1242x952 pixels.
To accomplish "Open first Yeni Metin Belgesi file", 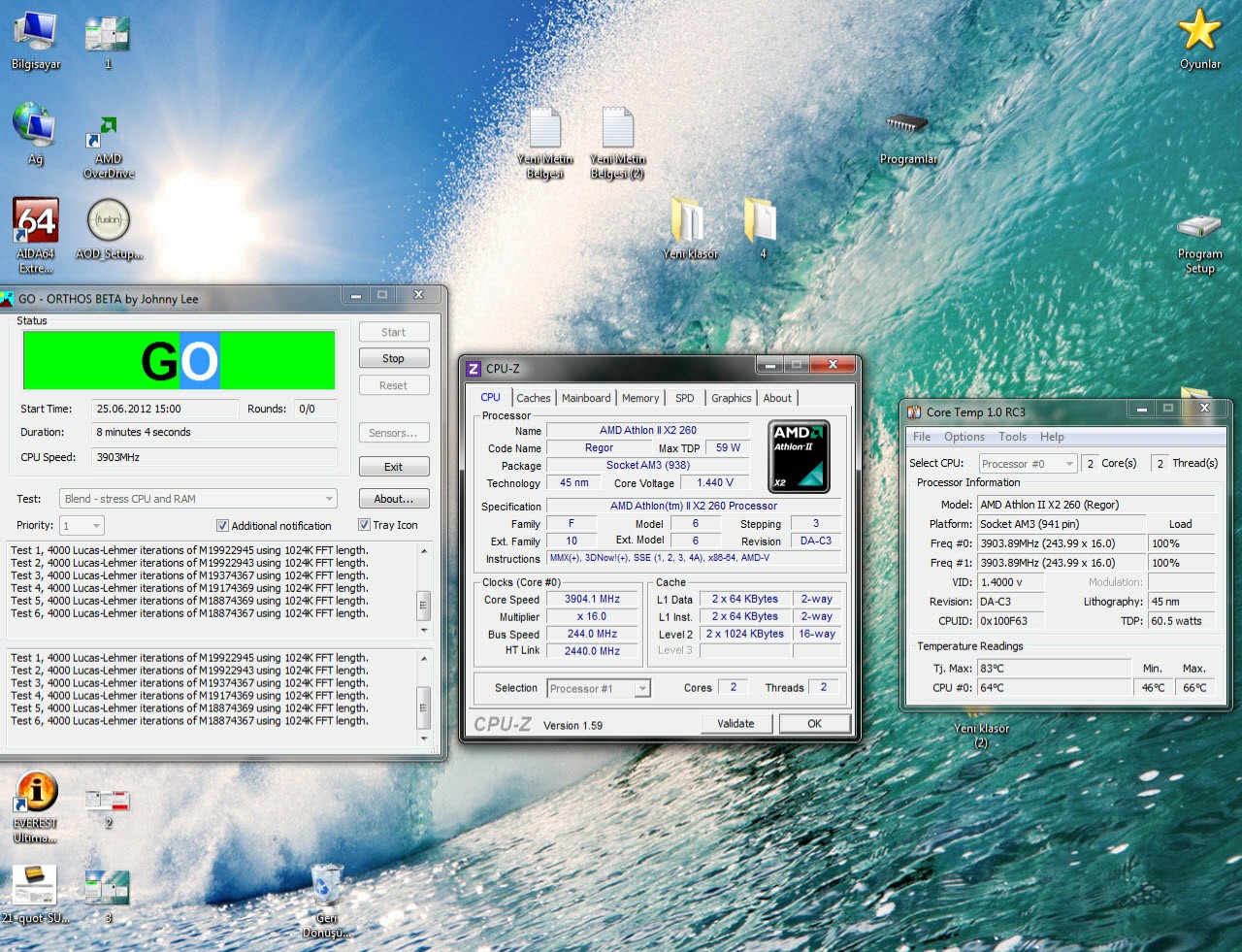I will point(544,143).
